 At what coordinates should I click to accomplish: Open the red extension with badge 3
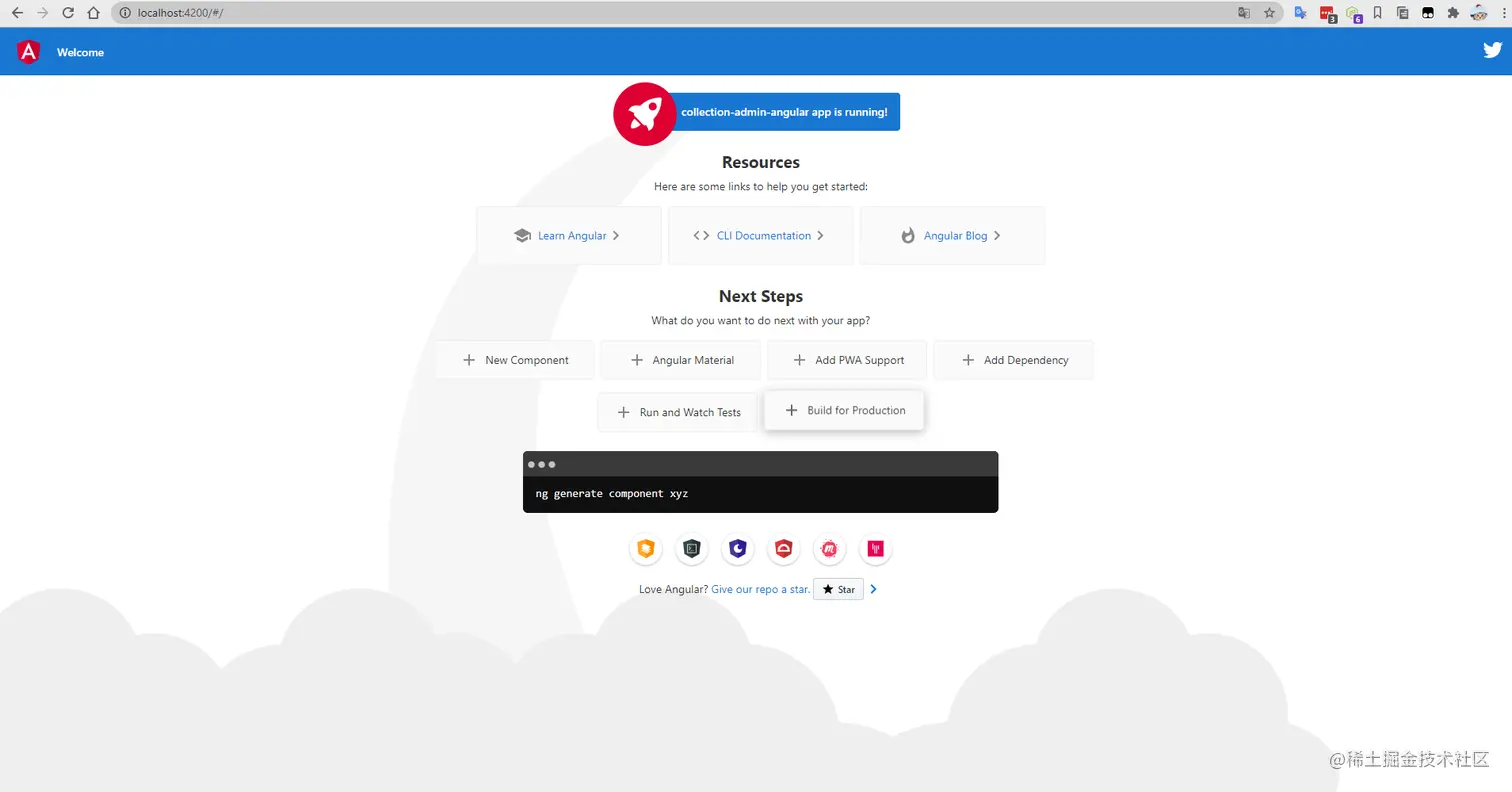point(1328,14)
